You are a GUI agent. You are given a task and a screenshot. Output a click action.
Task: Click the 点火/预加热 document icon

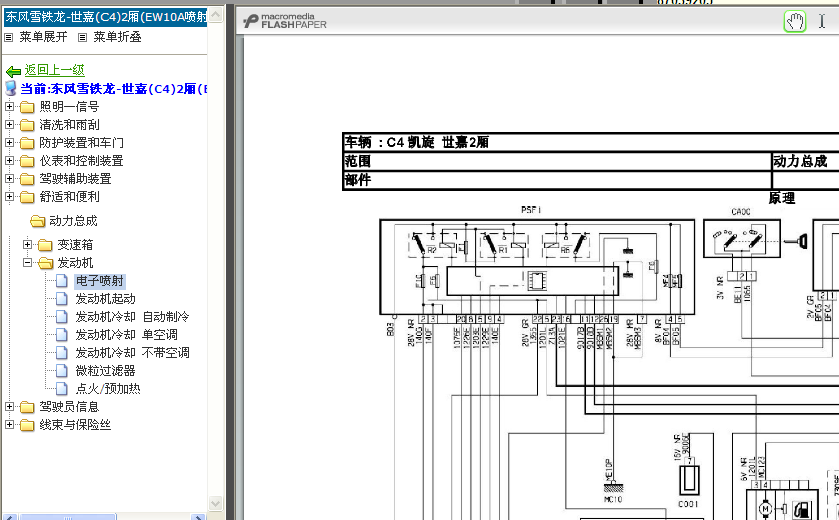(x=62, y=388)
